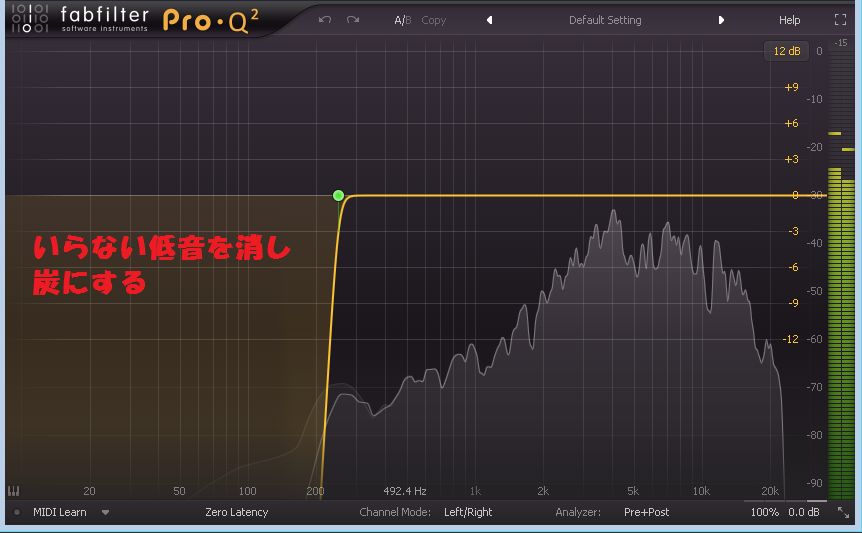Open the 12 dB display range selector
Image resolution: width=862 pixels, height=533 pixels.
[x=787, y=51]
